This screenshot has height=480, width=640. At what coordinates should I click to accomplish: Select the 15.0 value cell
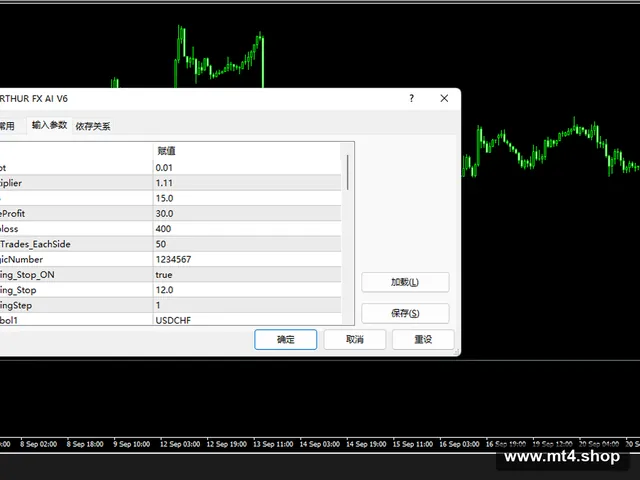click(x=247, y=198)
